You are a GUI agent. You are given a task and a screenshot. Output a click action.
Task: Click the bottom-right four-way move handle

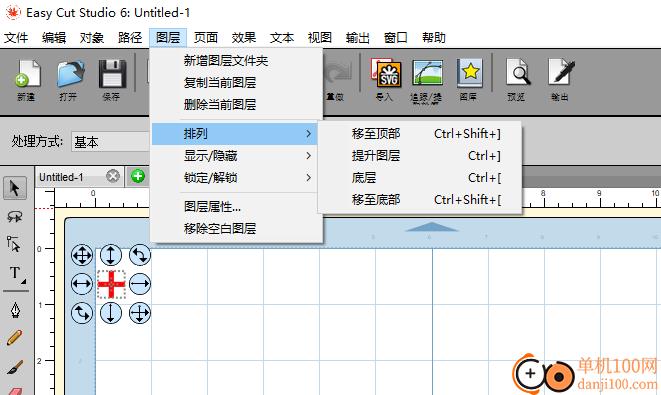tap(140, 313)
